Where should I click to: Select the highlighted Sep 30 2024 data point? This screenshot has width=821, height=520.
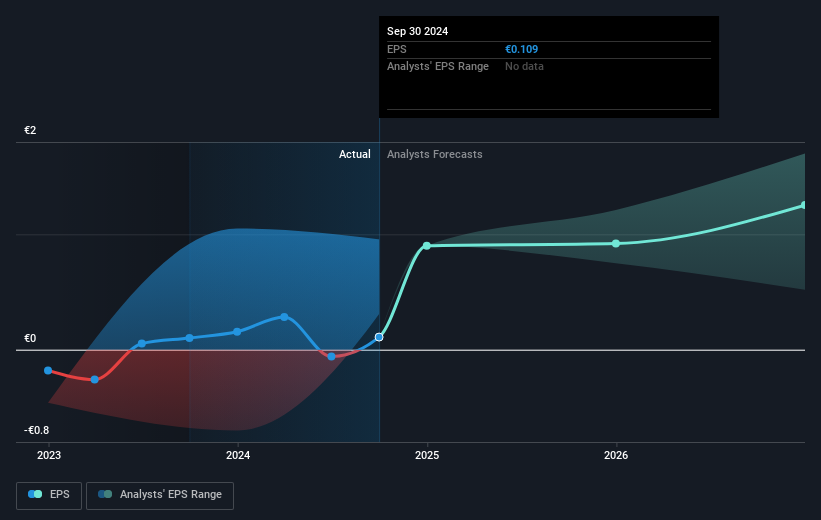(379, 337)
